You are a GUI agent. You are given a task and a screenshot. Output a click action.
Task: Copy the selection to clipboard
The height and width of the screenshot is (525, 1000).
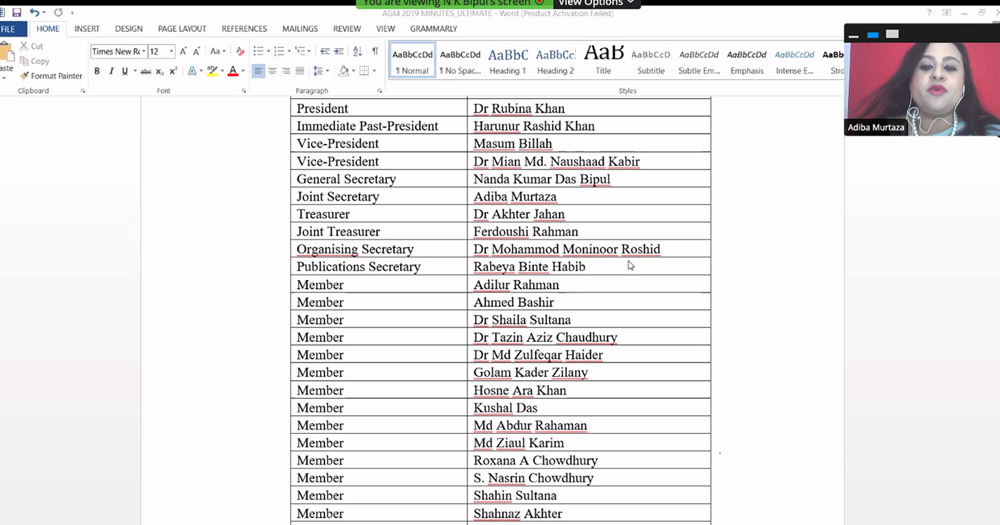pyautogui.click(x=34, y=61)
